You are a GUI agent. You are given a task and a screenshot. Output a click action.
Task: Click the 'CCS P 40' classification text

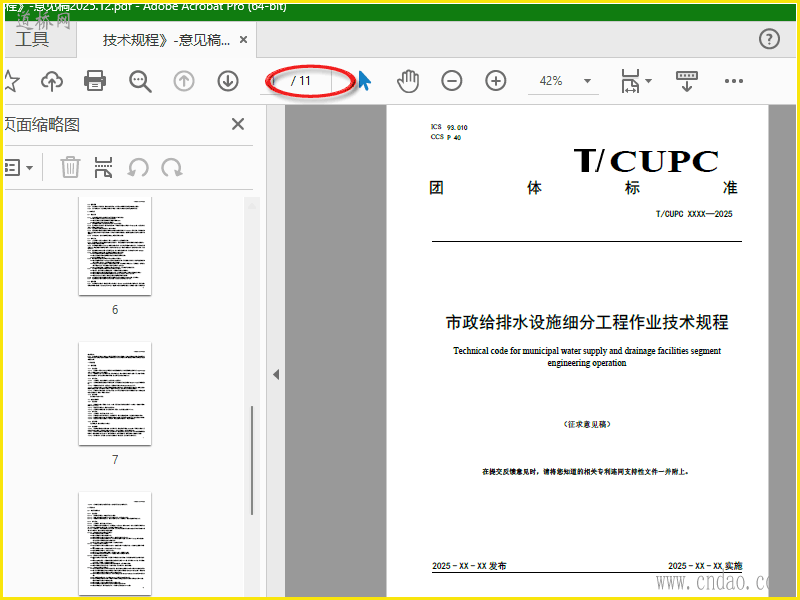[445, 137]
